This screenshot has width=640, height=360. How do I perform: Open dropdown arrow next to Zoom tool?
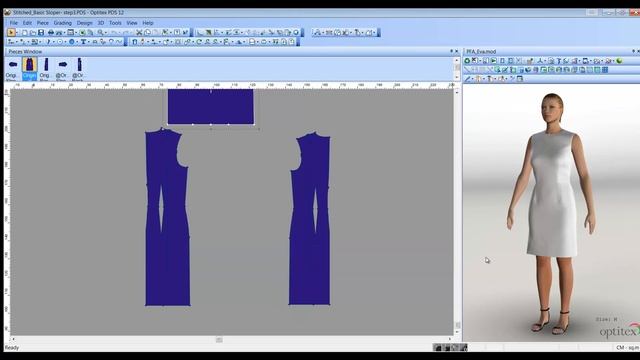[x=106, y=32]
